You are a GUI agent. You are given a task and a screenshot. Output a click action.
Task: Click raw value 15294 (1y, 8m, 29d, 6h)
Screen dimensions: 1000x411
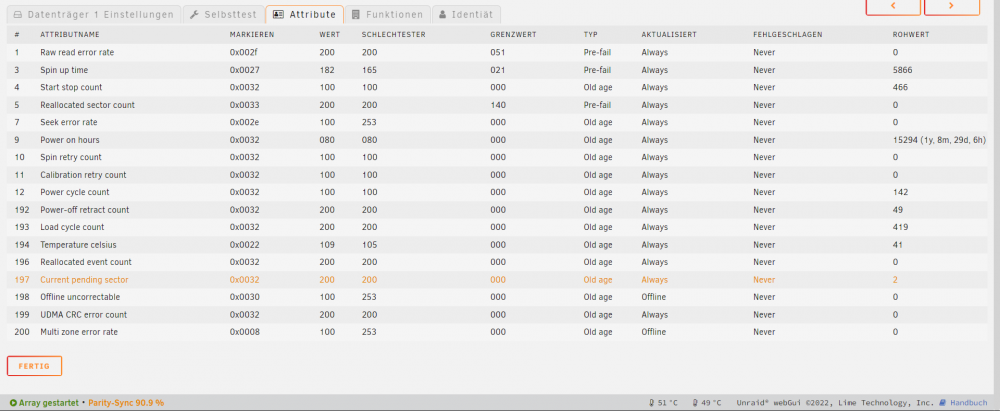click(939, 140)
